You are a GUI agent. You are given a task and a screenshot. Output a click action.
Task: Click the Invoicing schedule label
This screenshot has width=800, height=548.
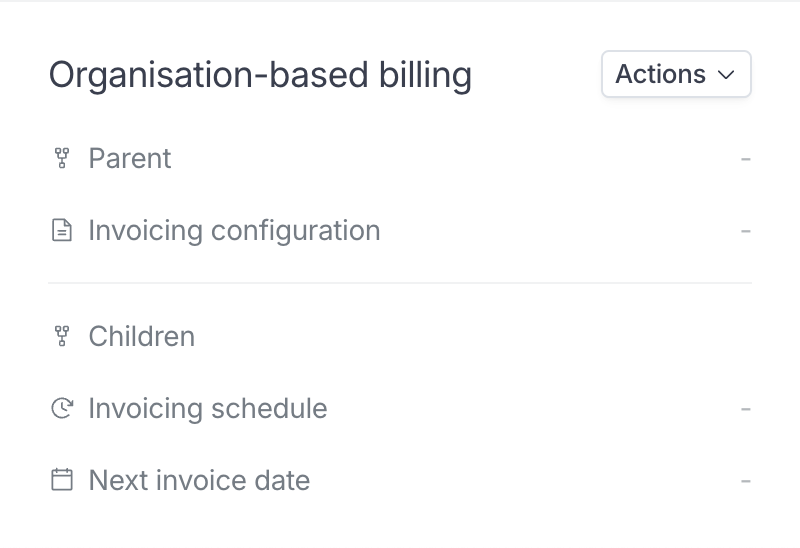pyautogui.click(x=208, y=408)
